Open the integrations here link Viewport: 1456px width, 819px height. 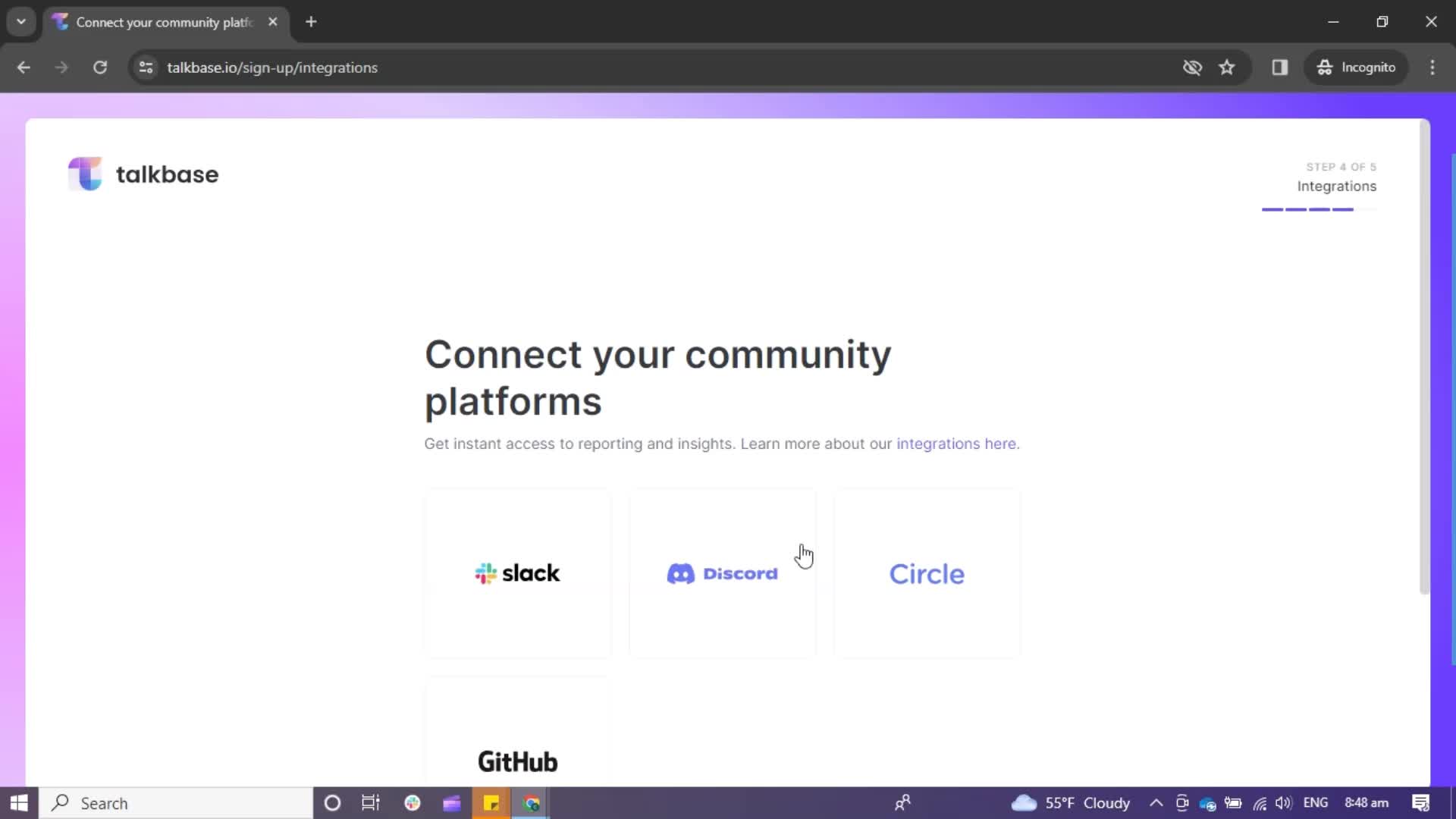pyautogui.click(x=955, y=443)
